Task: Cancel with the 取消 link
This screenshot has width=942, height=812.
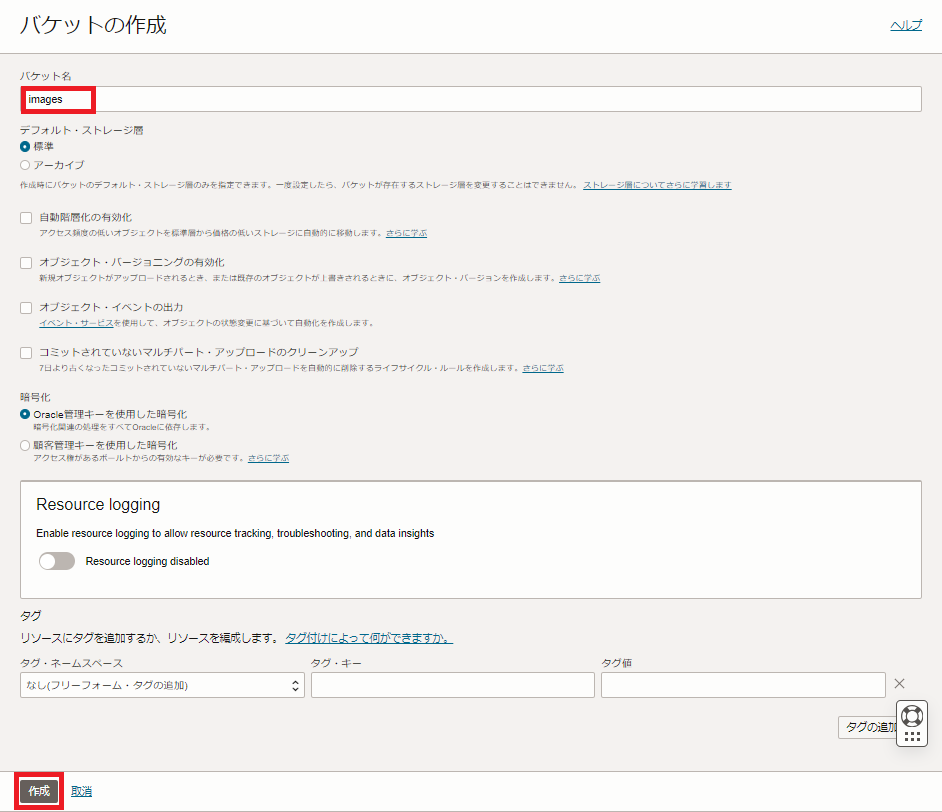Action: point(81,791)
